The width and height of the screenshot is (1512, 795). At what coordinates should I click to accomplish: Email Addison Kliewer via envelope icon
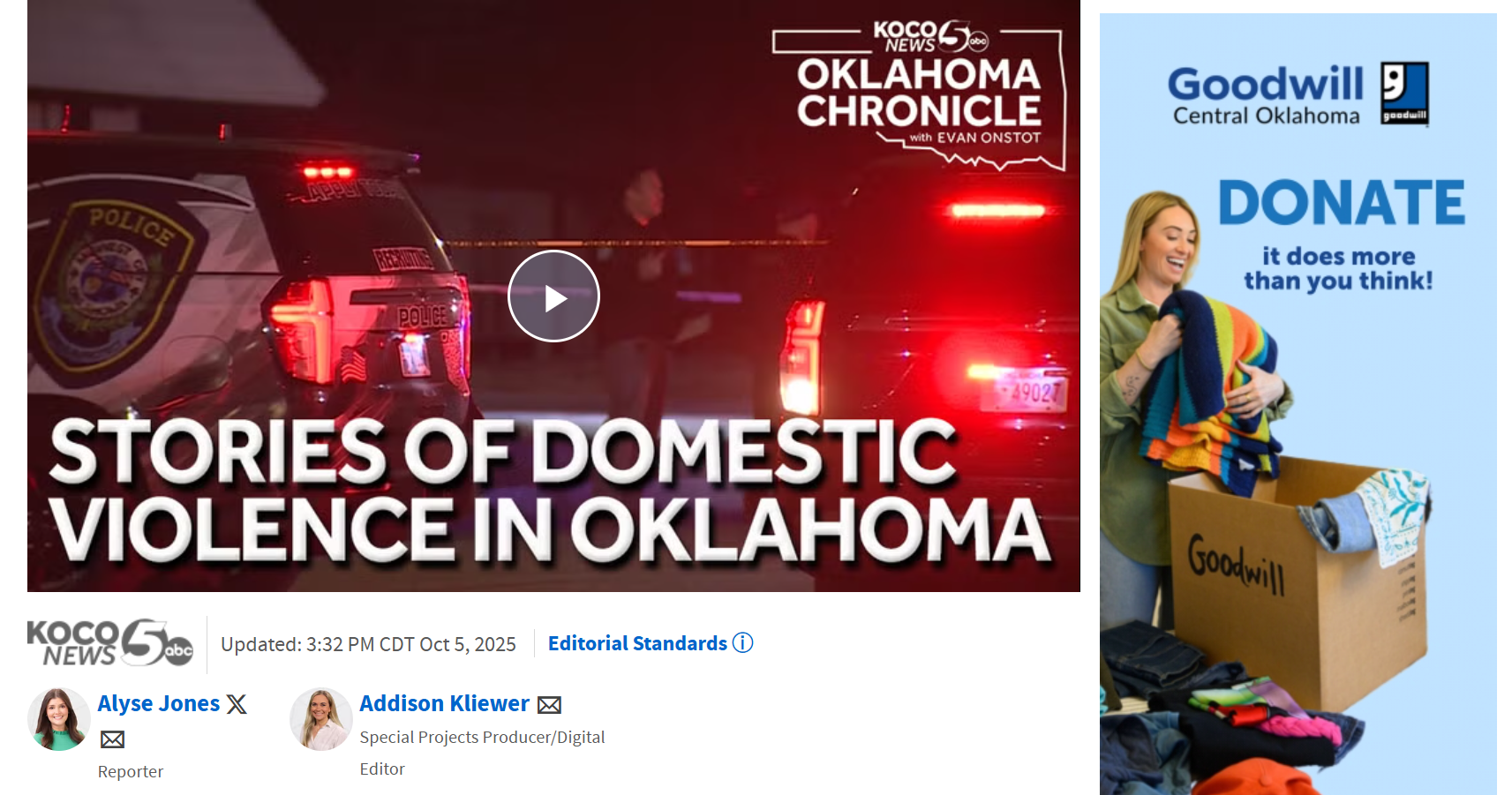point(549,705)
